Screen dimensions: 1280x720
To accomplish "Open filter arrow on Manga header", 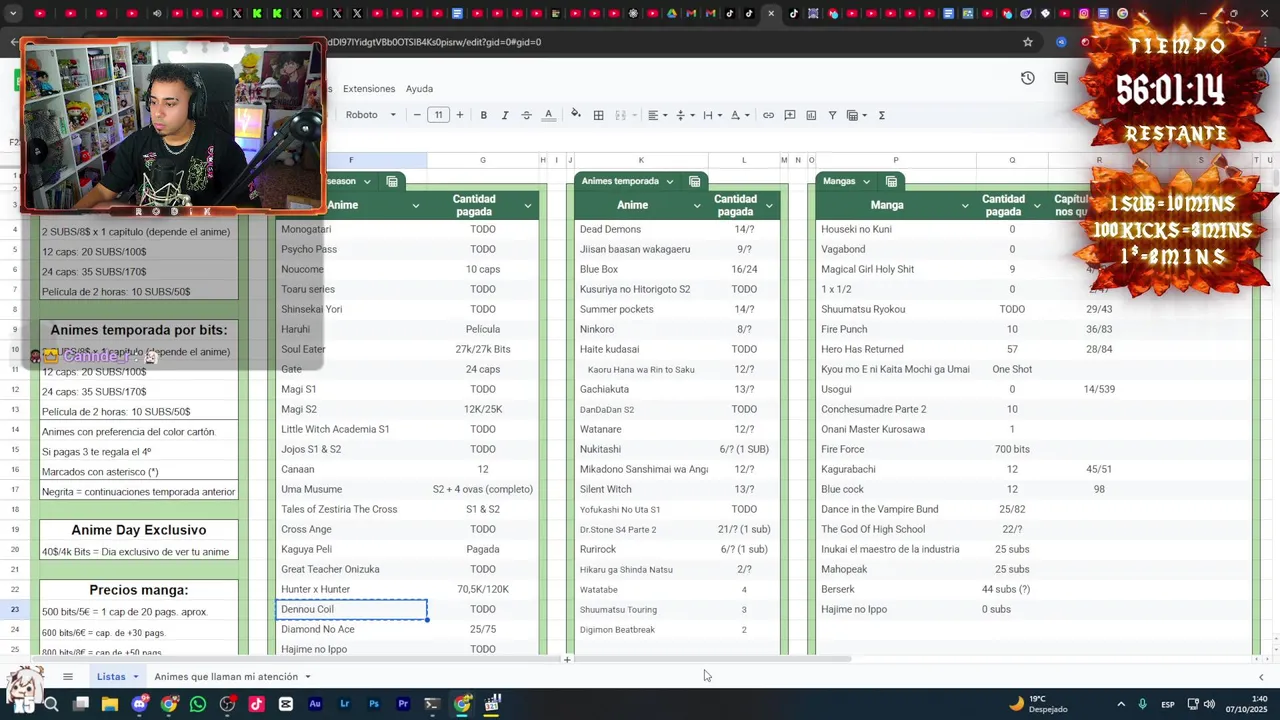I will [965, 206].
